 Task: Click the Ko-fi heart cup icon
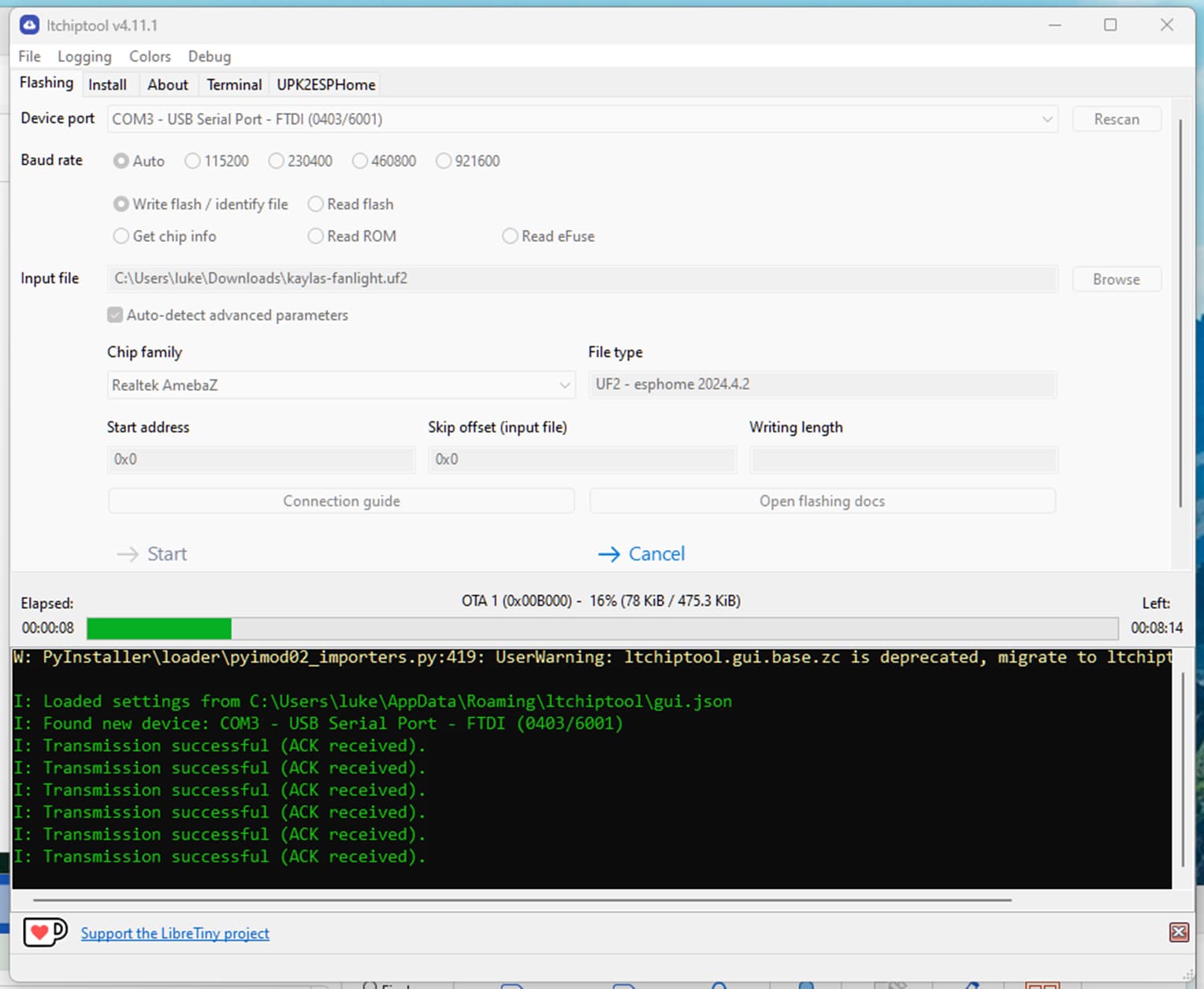tap(45, 932)
